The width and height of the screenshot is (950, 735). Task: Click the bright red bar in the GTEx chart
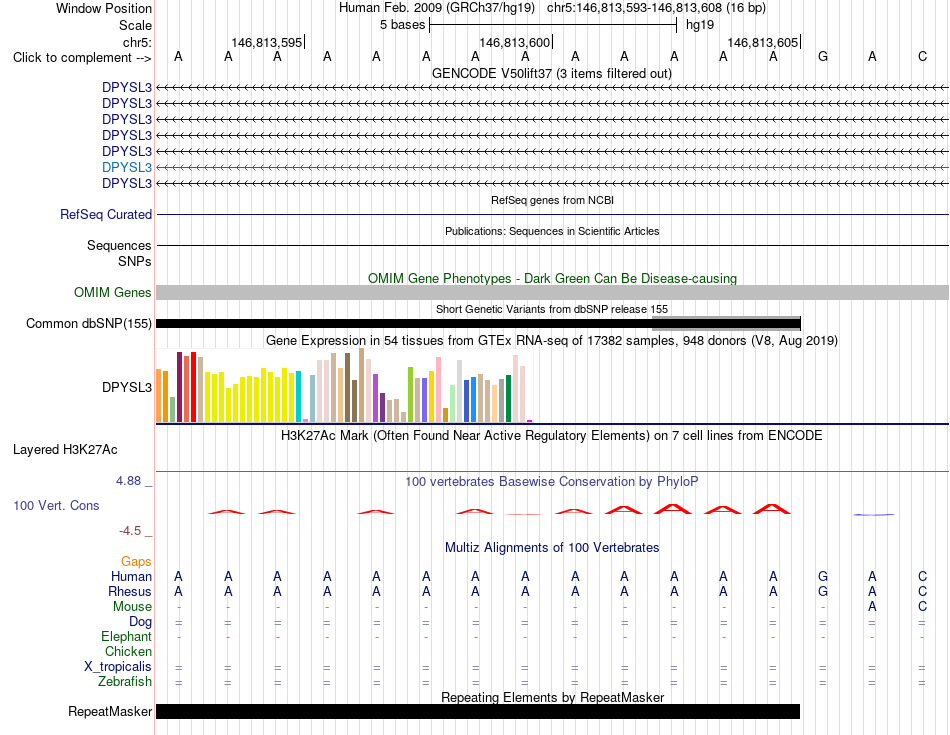[193, 387]
